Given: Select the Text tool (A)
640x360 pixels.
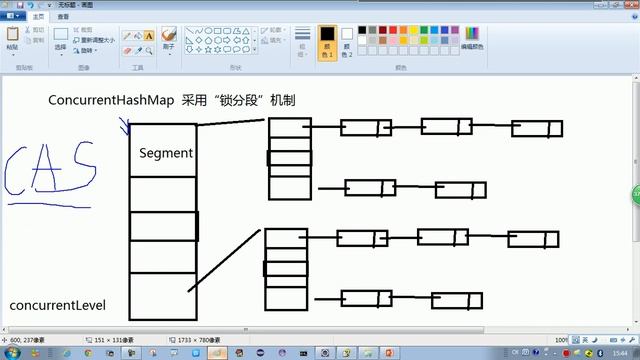Looking at the screenshot, I should [149, 36].
